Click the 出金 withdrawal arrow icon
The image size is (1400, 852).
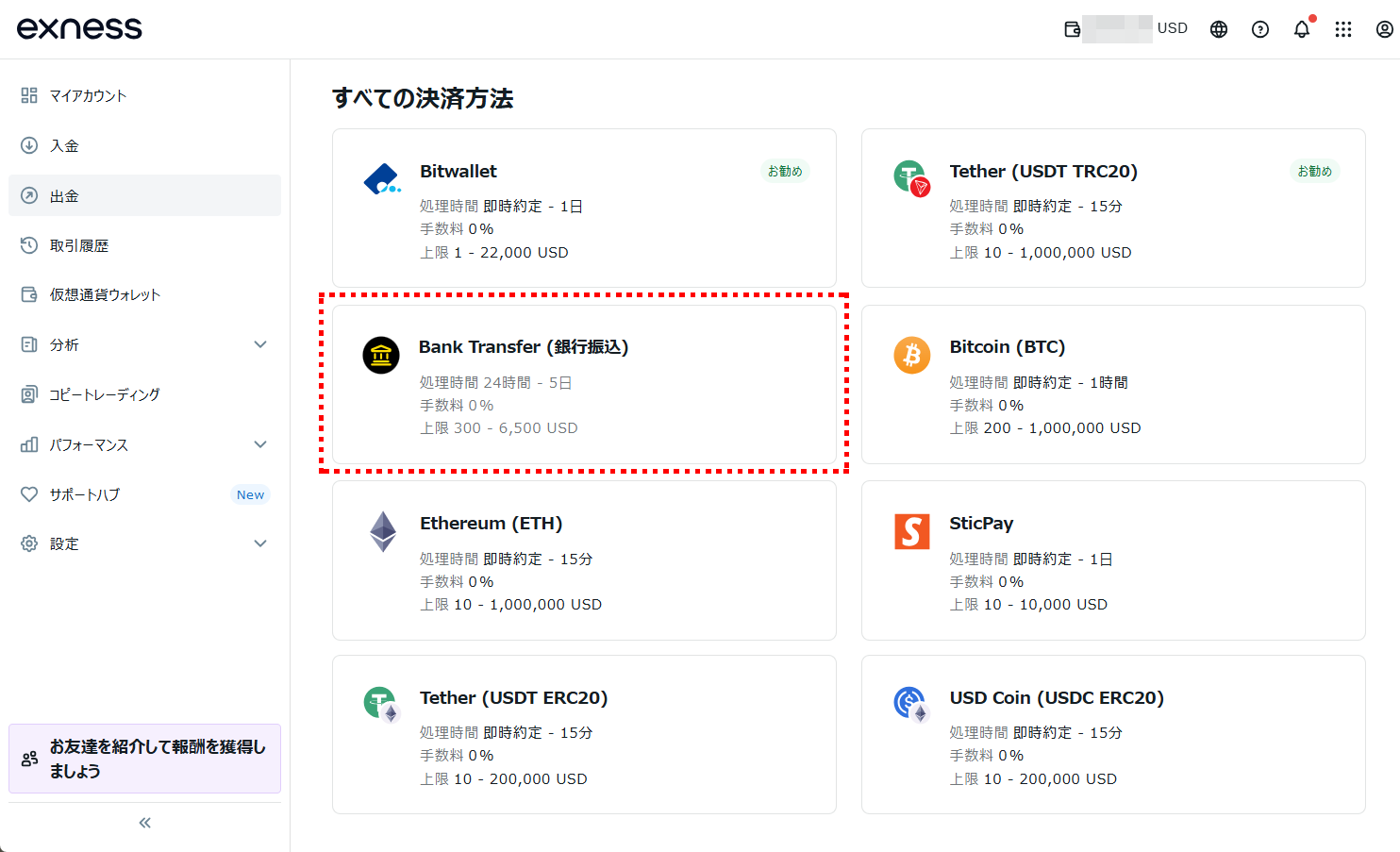(x=29, y=195)
